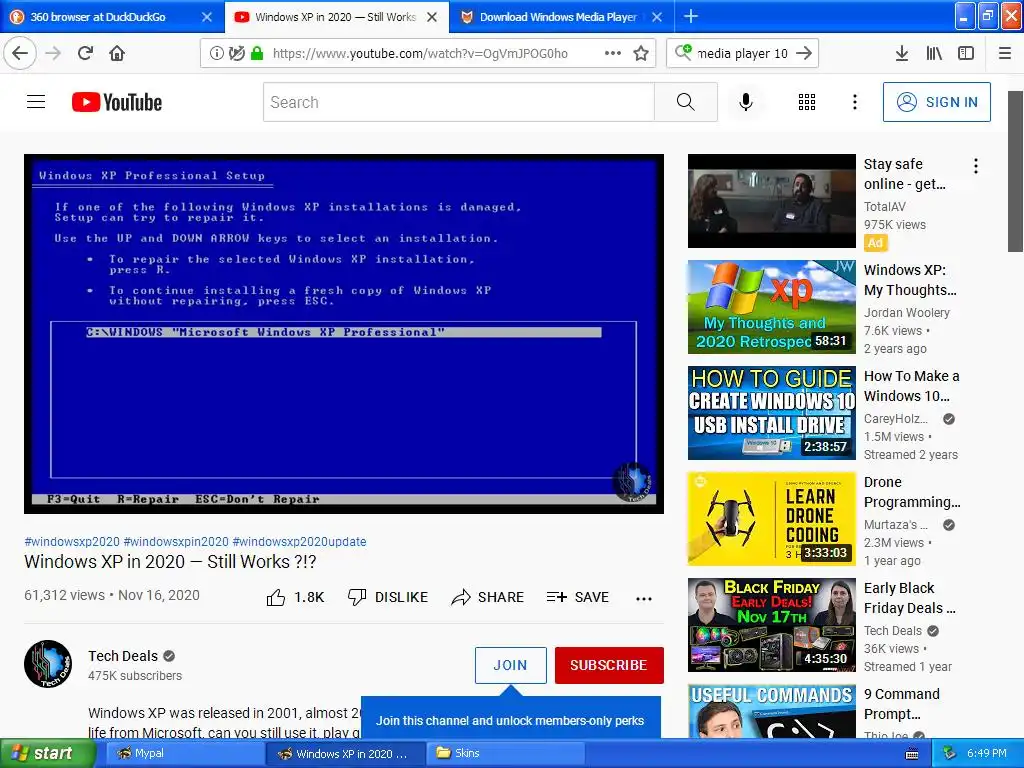Click the browser address bar URL
The width and height of the screenshot is (1024, 768).
(421, 54)
